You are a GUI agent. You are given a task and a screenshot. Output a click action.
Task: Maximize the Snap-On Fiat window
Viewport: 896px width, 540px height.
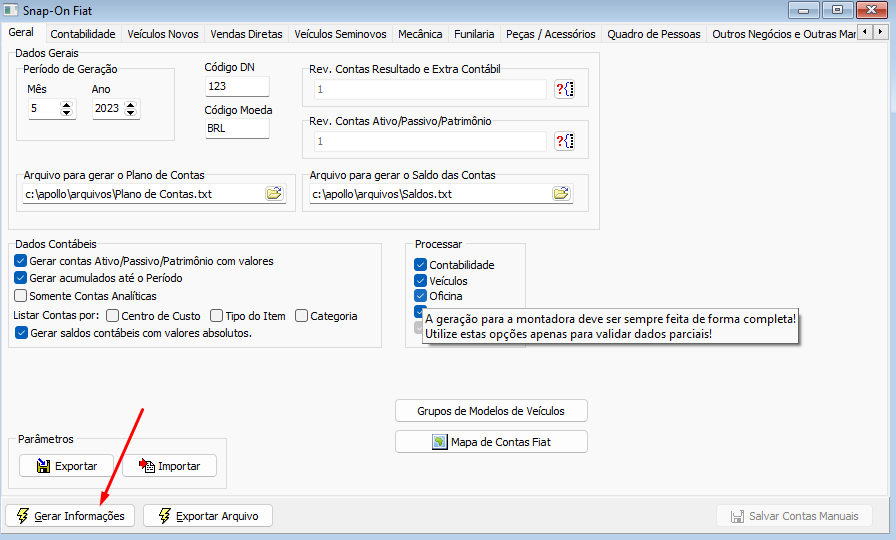tap(838, 10)
